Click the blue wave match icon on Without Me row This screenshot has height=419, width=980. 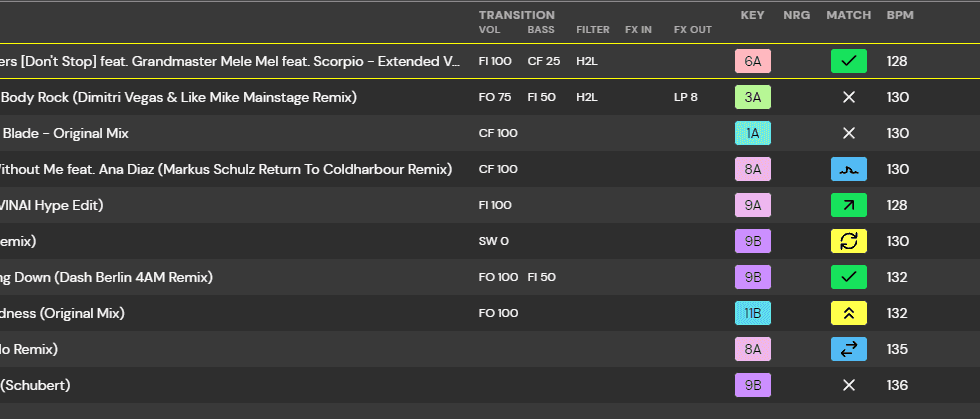tap(848, 169)
